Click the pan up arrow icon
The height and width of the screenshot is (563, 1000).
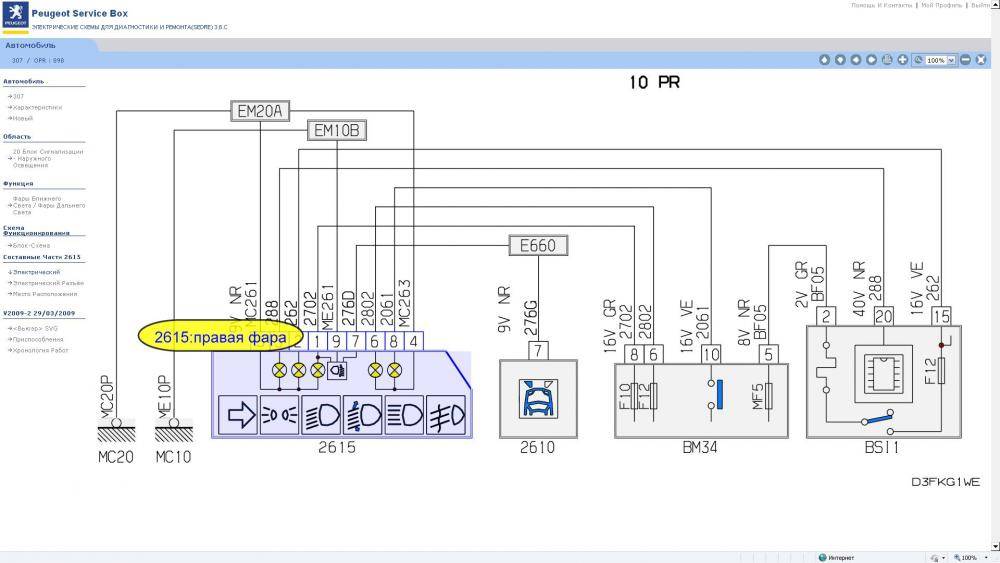(824, 60)
